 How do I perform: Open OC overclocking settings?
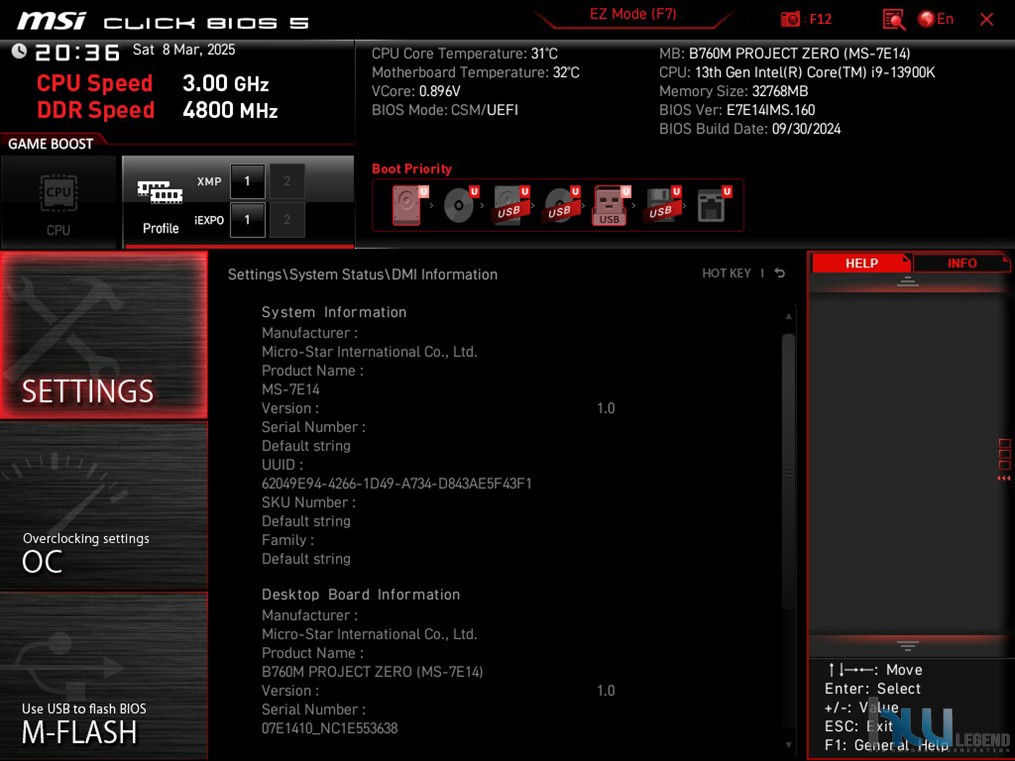pos(104,506)
